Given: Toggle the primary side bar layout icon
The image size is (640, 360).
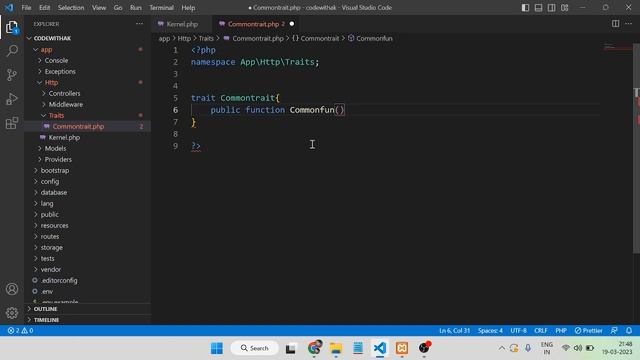Looking at the screenshot, I should pyautogui.click(x=525, y=8).
